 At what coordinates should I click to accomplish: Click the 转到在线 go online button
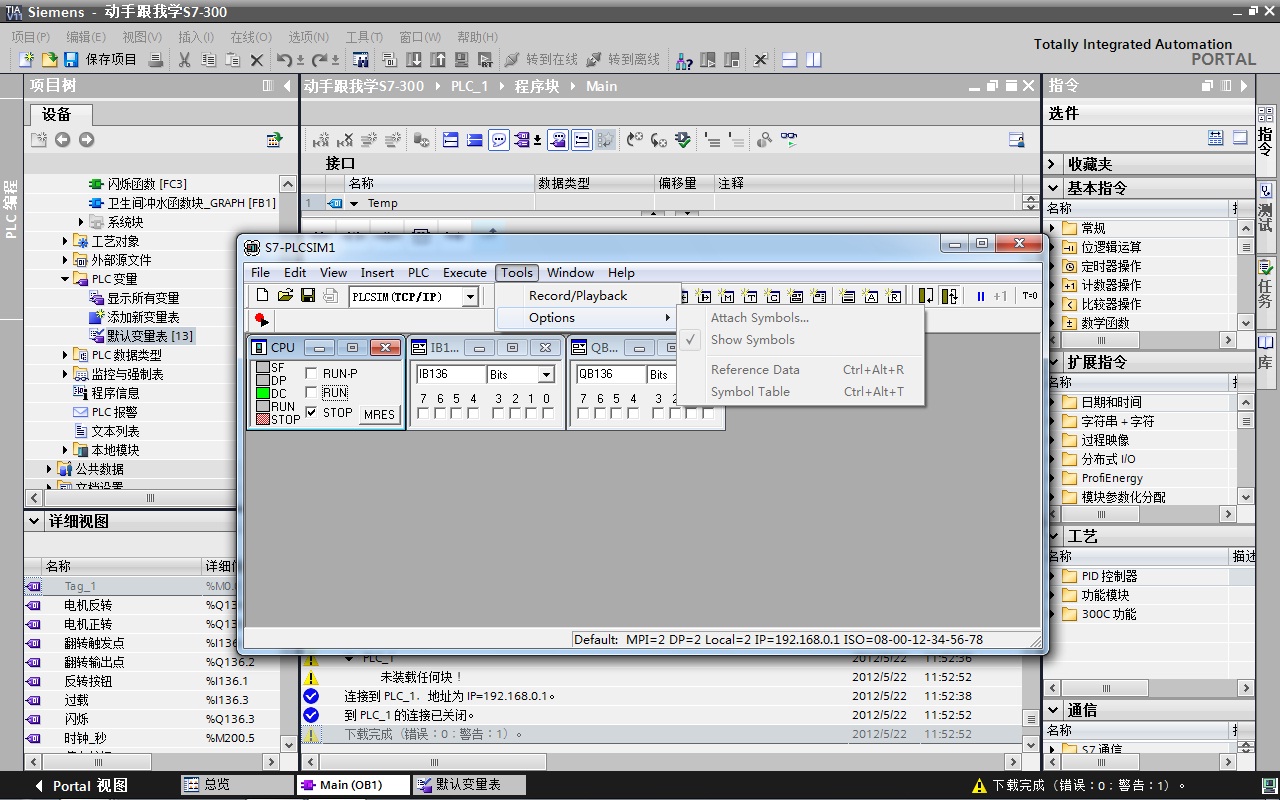541,60
